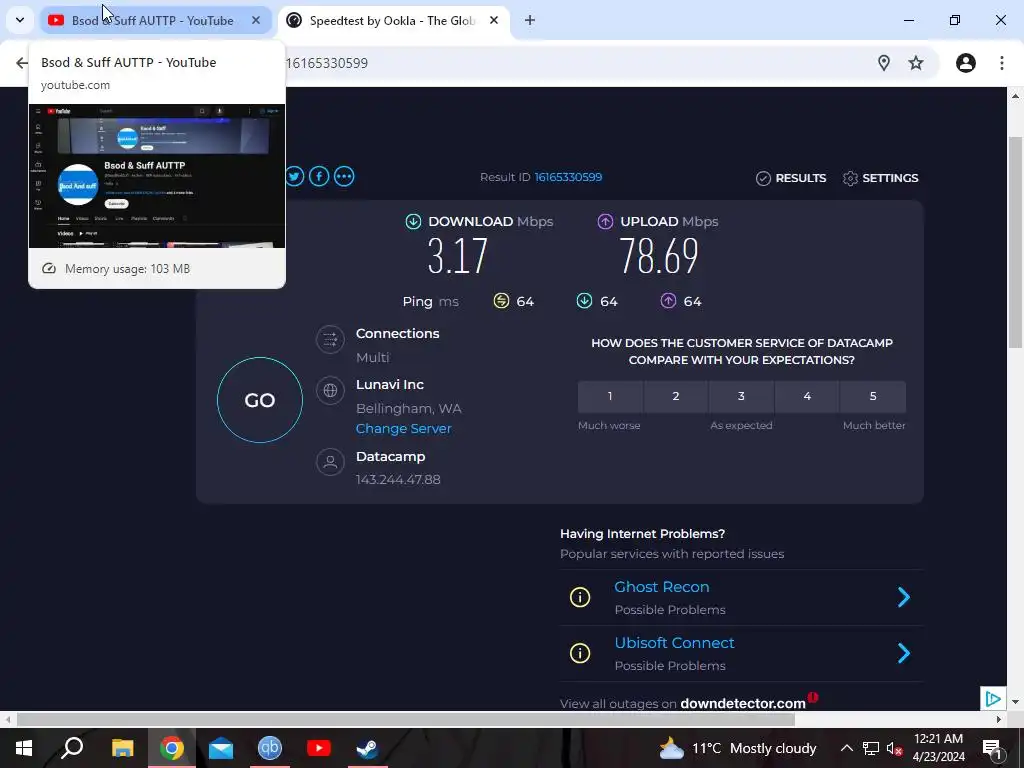Rate customer service 5 Much better
The image size is (1024, 768).
pyautogui.click(x=873, y=396)
